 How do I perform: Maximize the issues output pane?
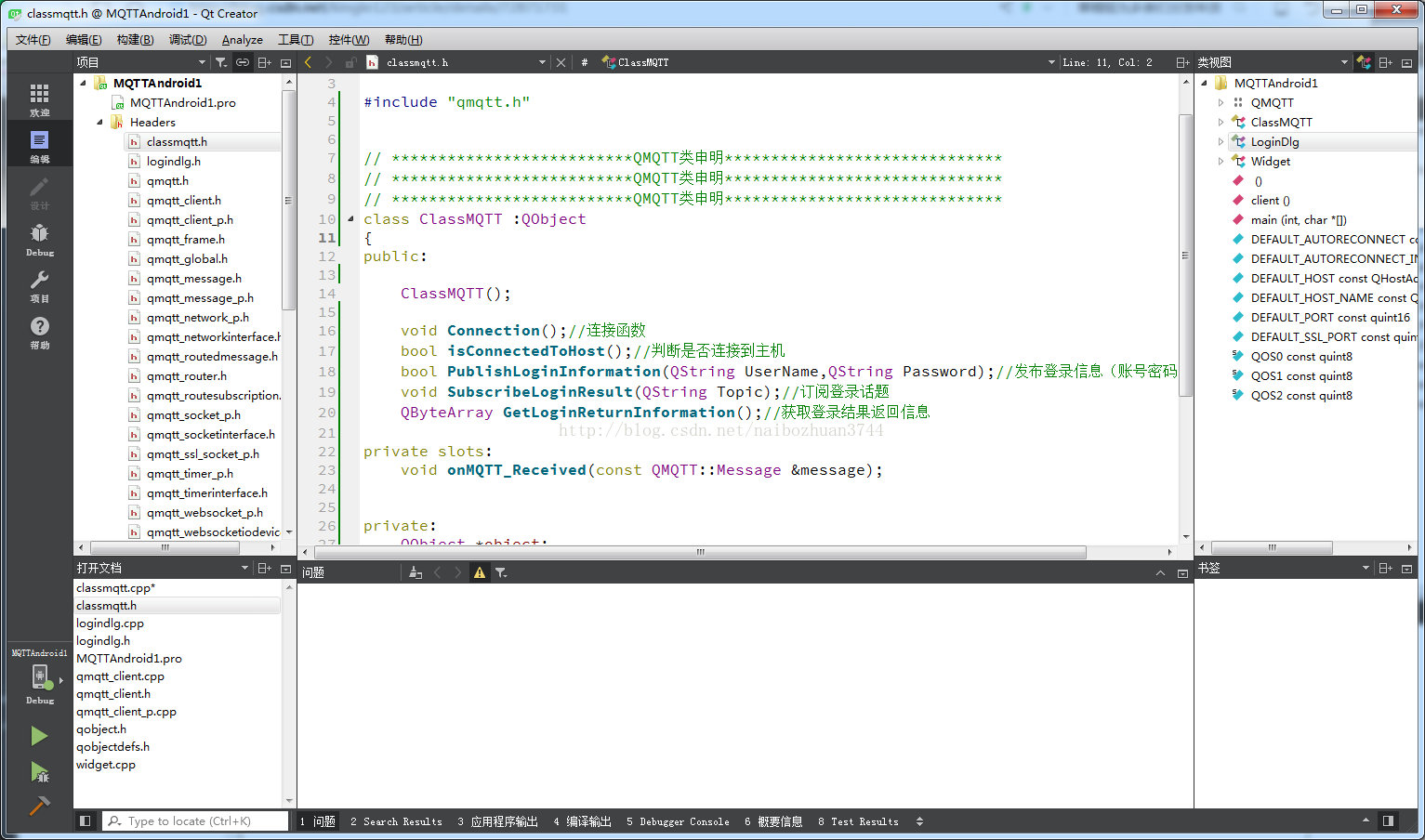[x=1160, y=572]
